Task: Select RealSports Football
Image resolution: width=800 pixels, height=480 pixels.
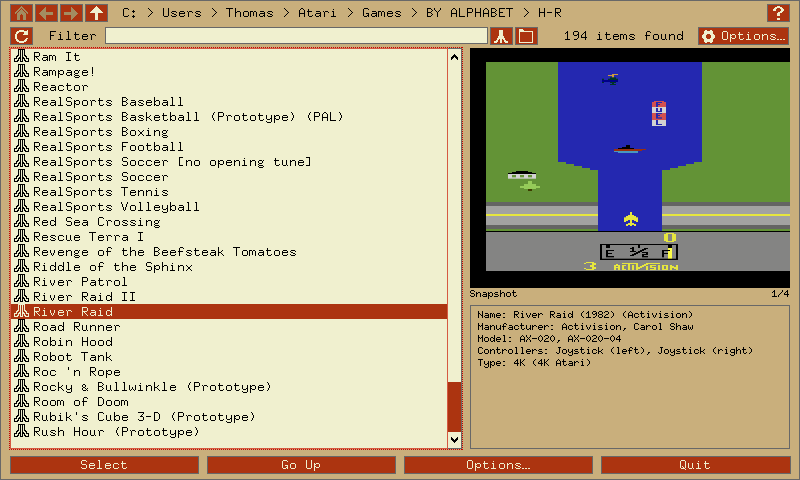Action: (229, 147)
